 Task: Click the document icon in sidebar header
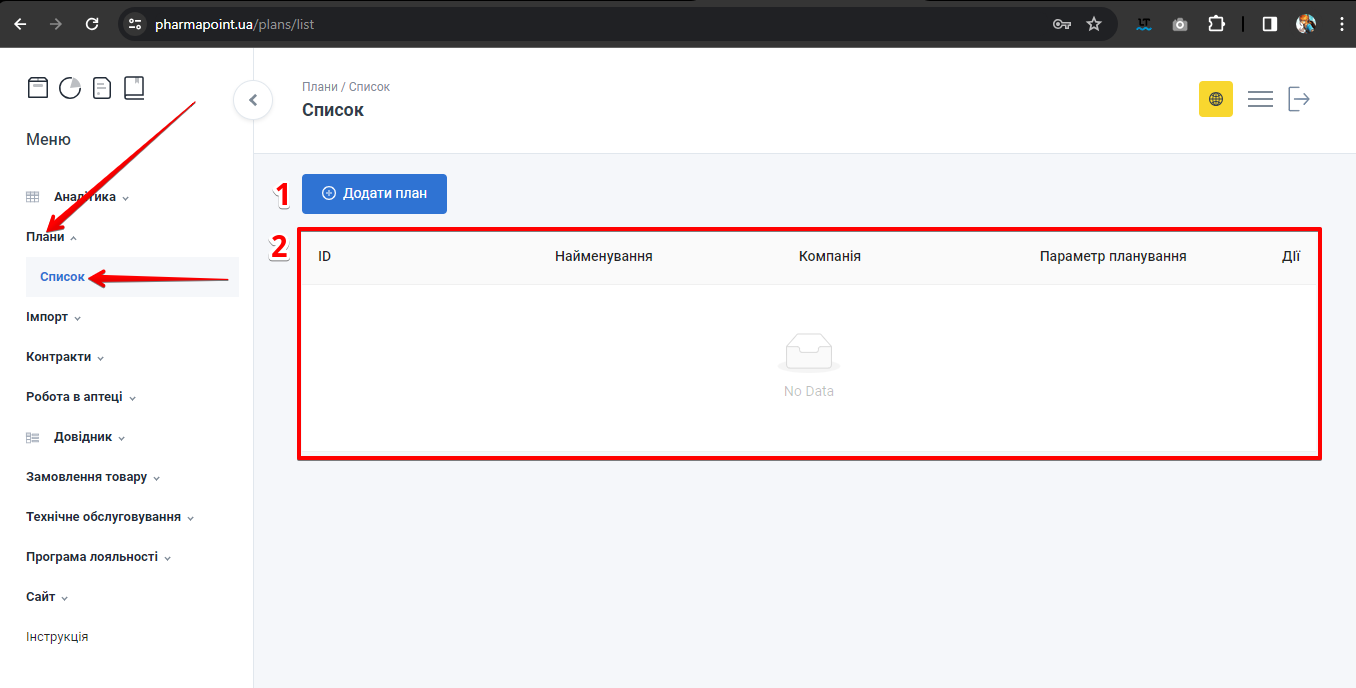click(102, 88)
